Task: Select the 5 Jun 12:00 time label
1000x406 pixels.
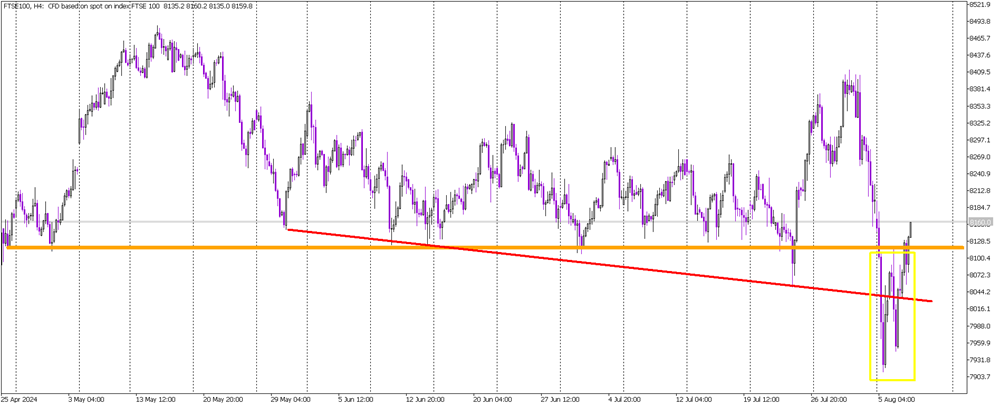Action: tap(355, 401)
